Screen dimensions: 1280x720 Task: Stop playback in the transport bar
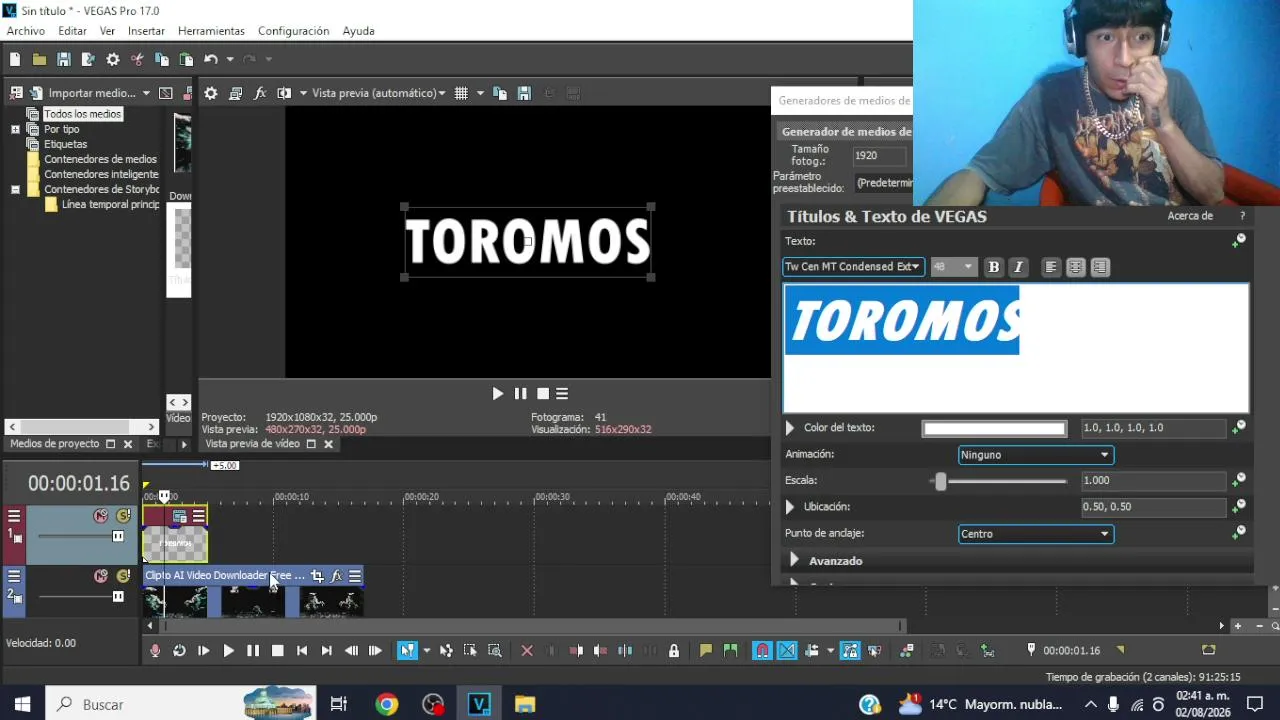pos(277,651)
